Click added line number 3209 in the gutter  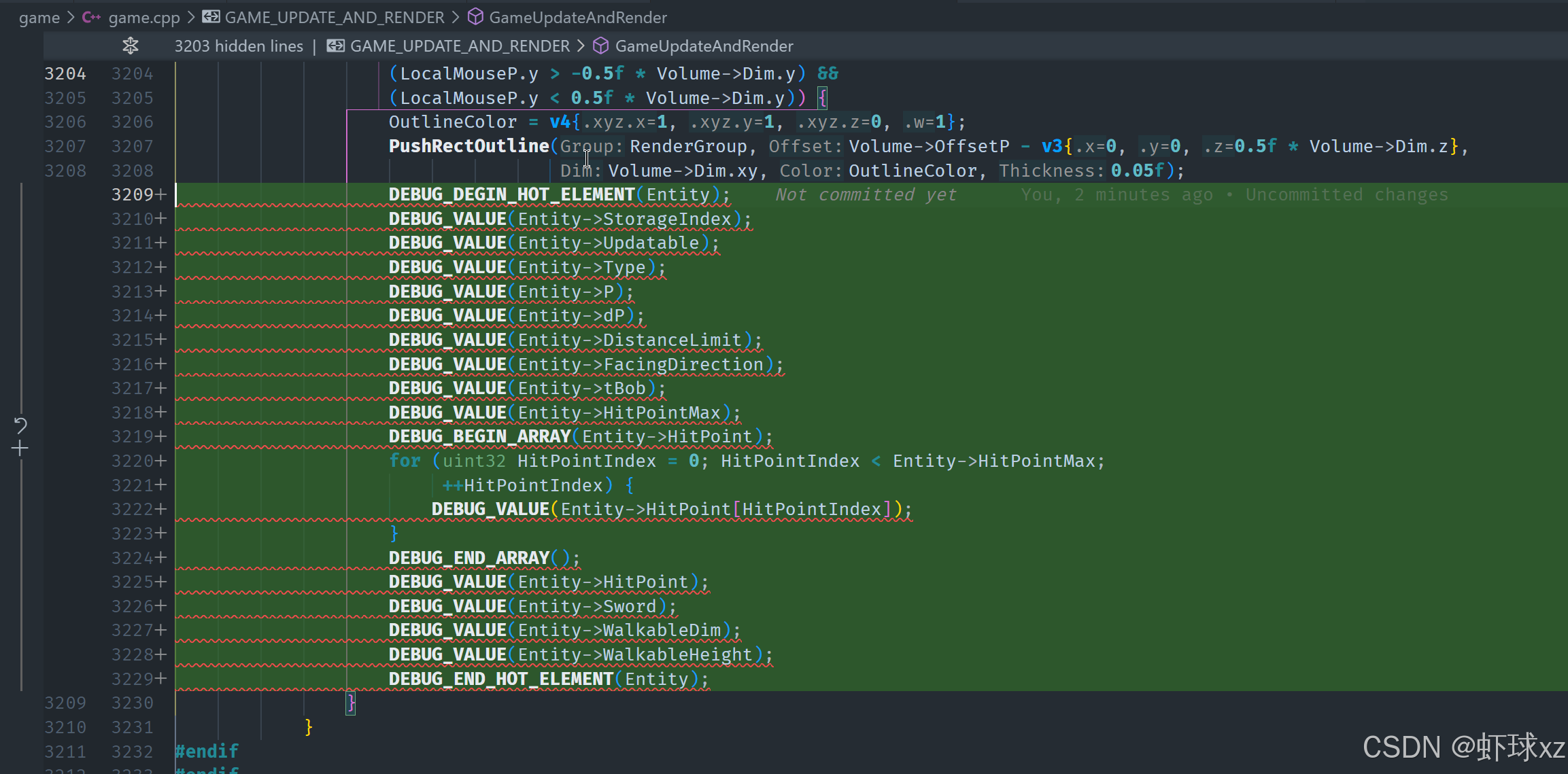click(133, 195)
